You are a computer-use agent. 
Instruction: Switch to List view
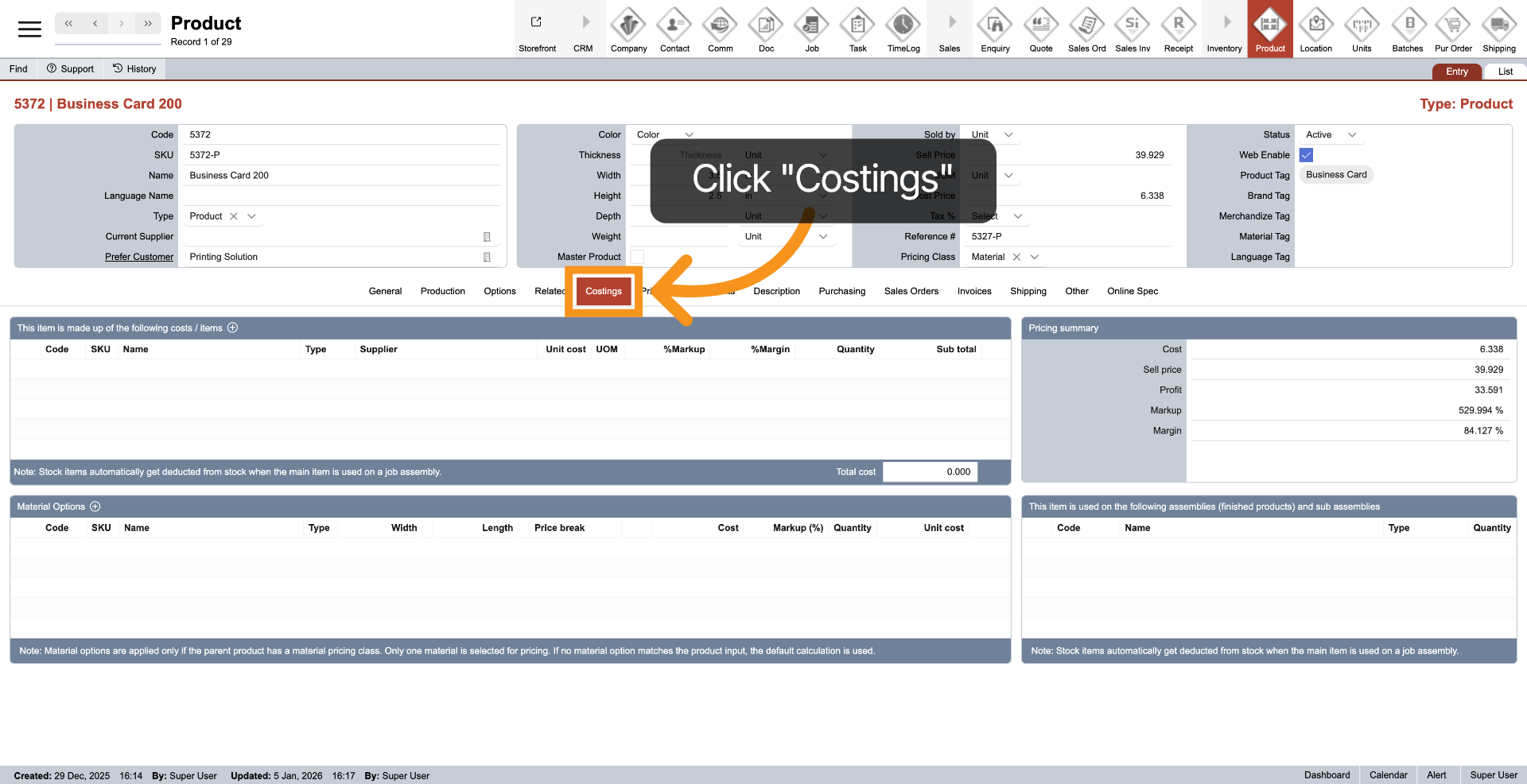1505,72
